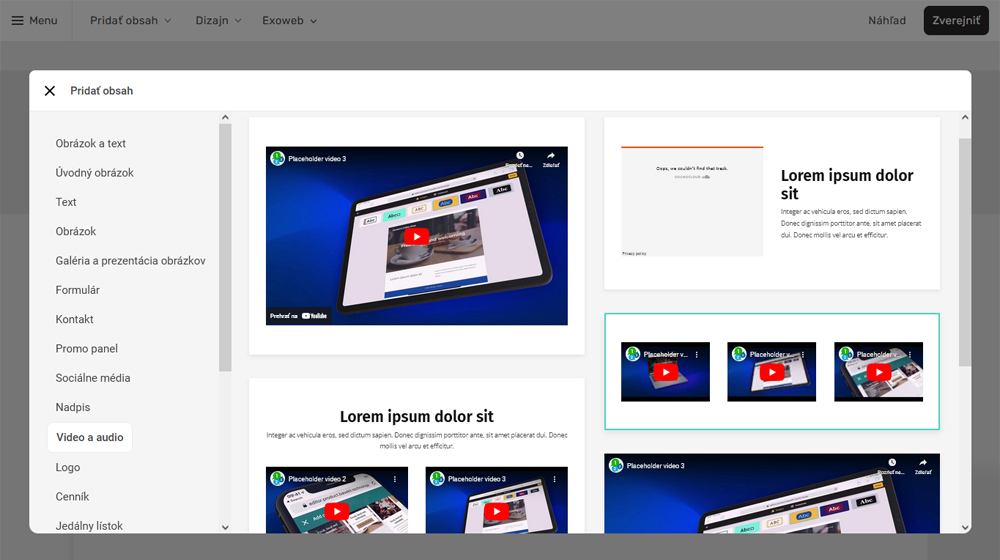Watch later icon on bottom-right video
Image resolution: width=1000 pixels, height=560 pixels.
tap(892, 463)
